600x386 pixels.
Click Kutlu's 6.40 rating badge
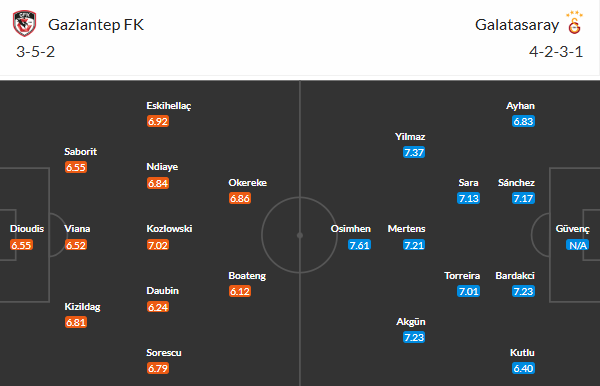(x=523, y=368)
